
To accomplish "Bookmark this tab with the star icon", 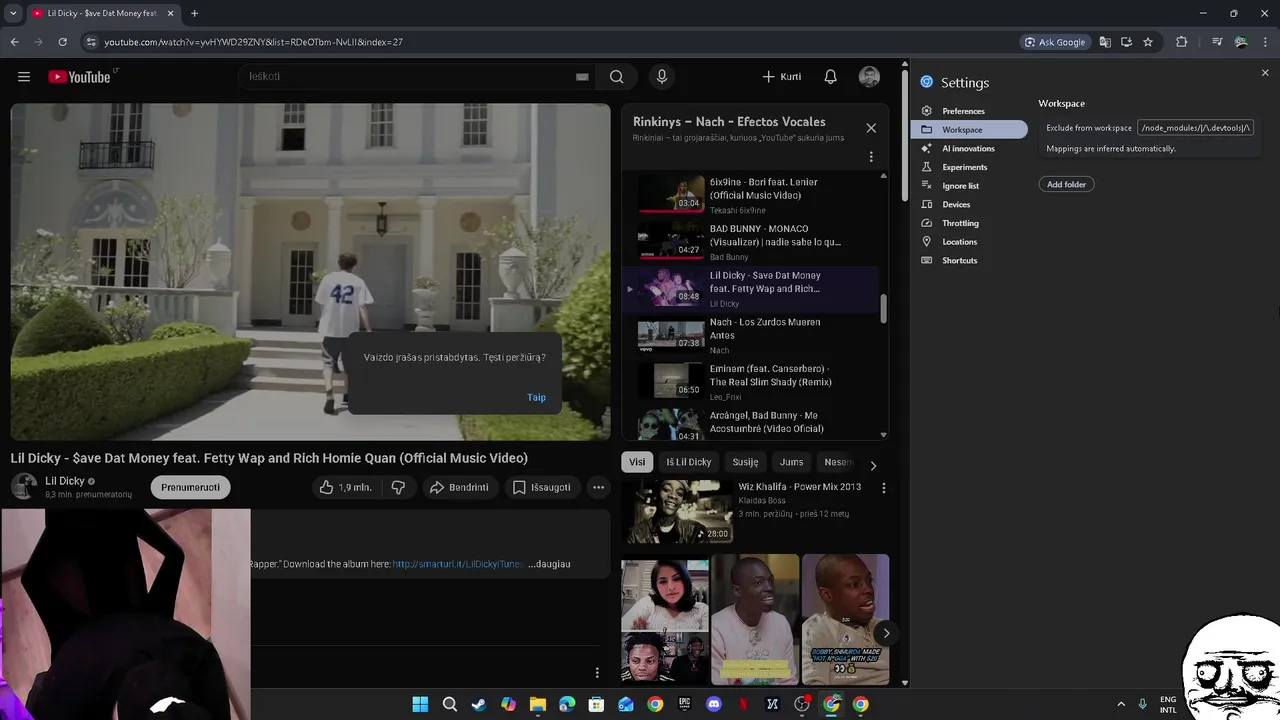I will click(x=1148, y=42).
